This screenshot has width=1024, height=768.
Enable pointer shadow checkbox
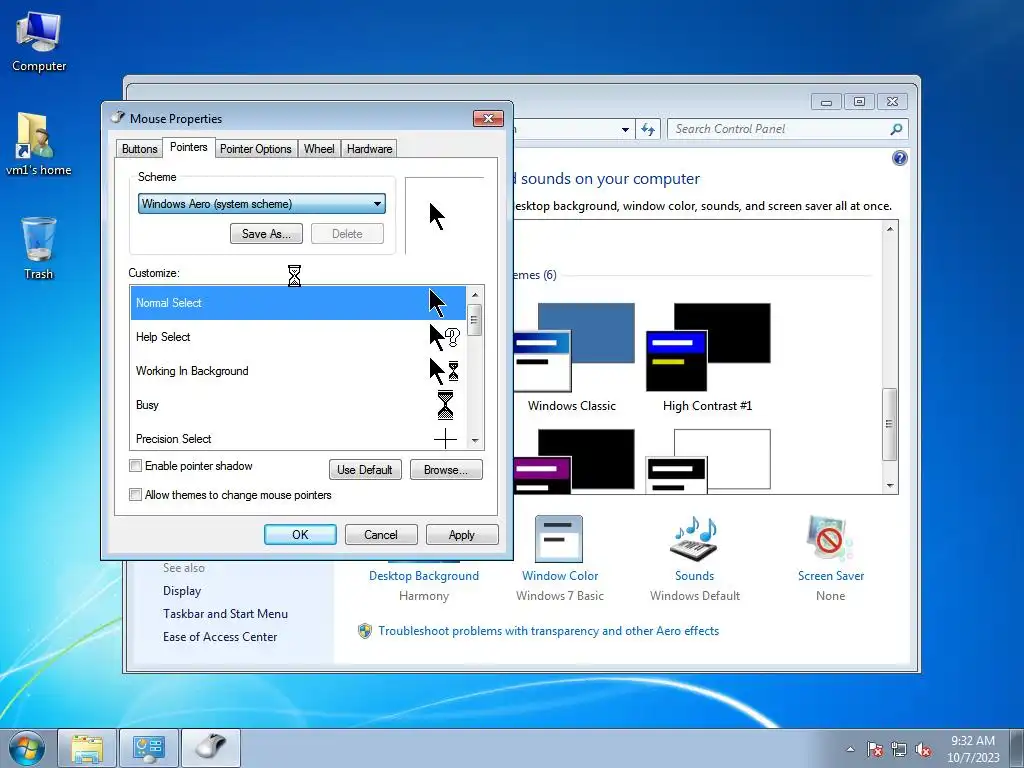pyautogui.click(x=135, y=466)
